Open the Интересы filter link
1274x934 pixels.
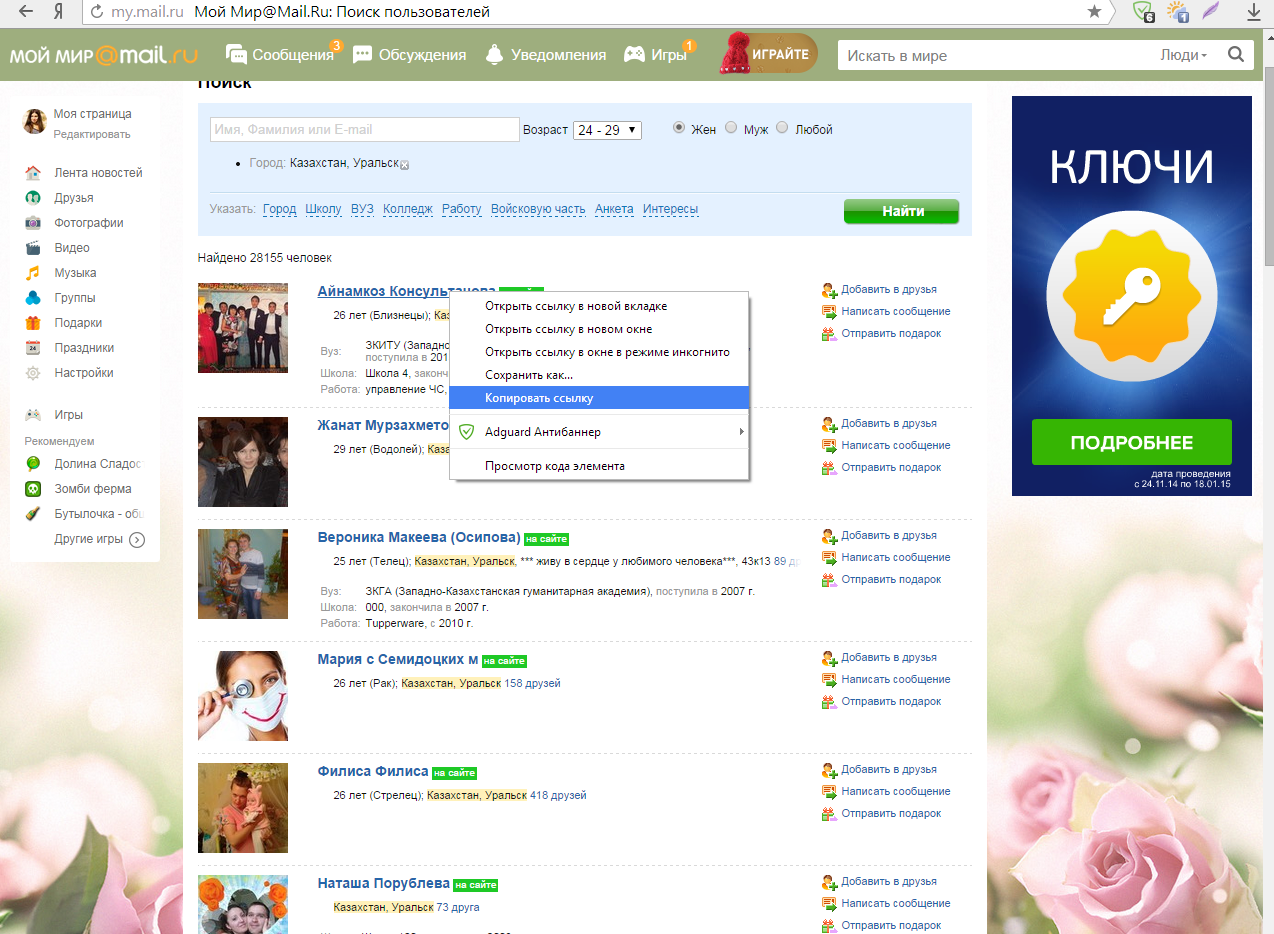tap(671, 209)
